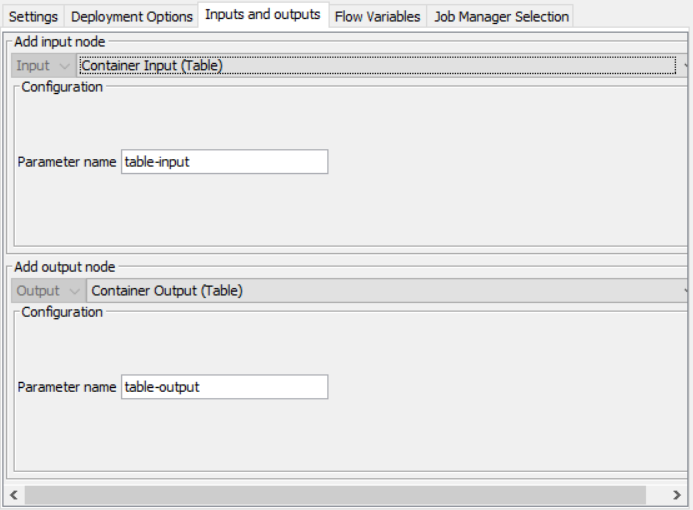
Task: Select the Inputs and outputs tab
Action: point(262,15)
